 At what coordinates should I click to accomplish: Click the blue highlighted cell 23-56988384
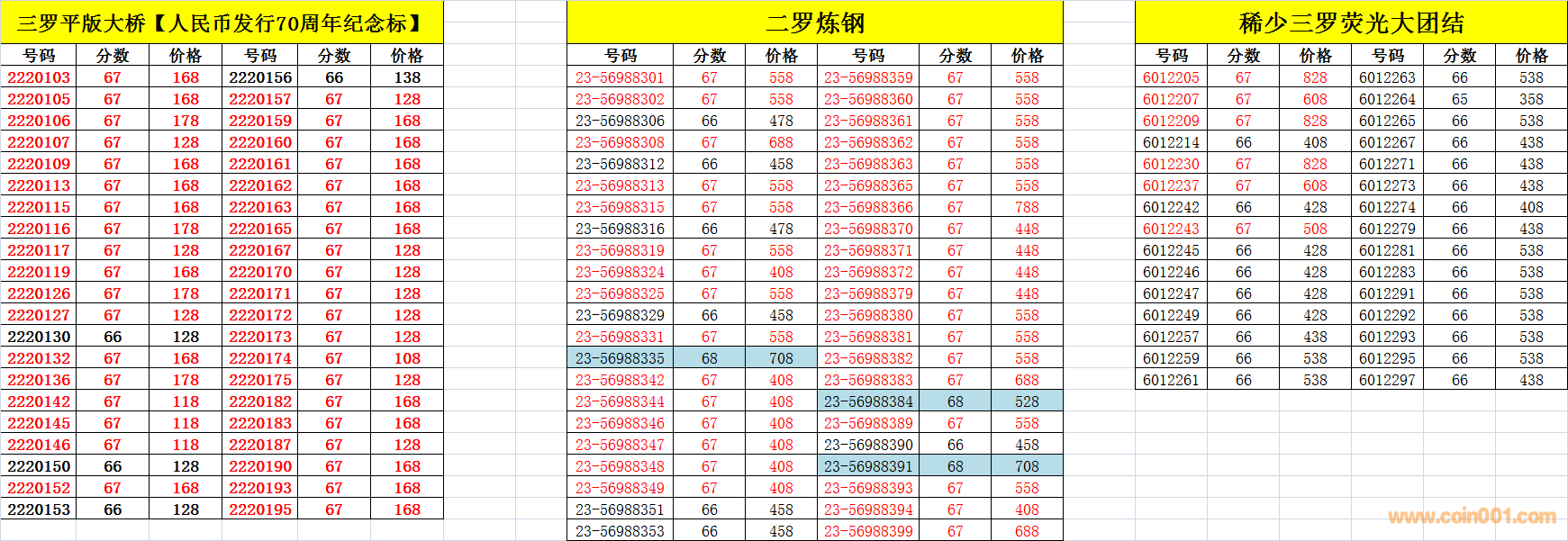pyautogui.click(x=868, y=401)
